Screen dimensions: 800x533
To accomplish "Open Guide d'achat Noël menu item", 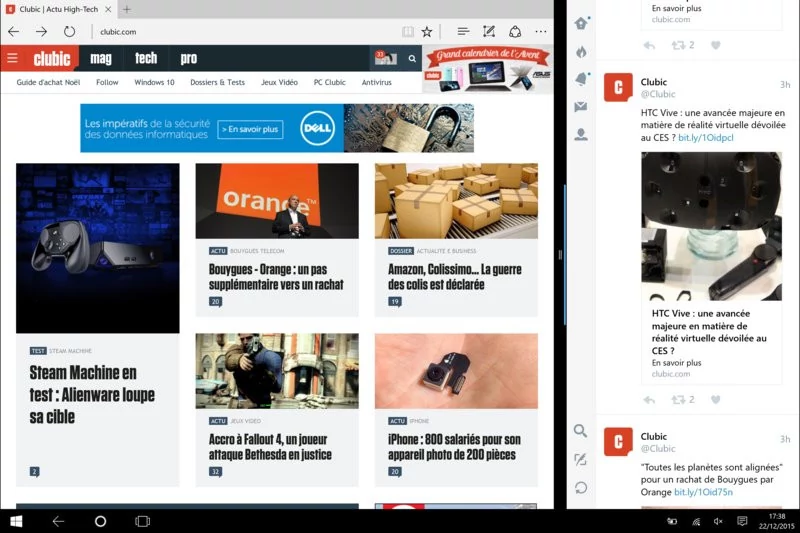I will [48, 82].
